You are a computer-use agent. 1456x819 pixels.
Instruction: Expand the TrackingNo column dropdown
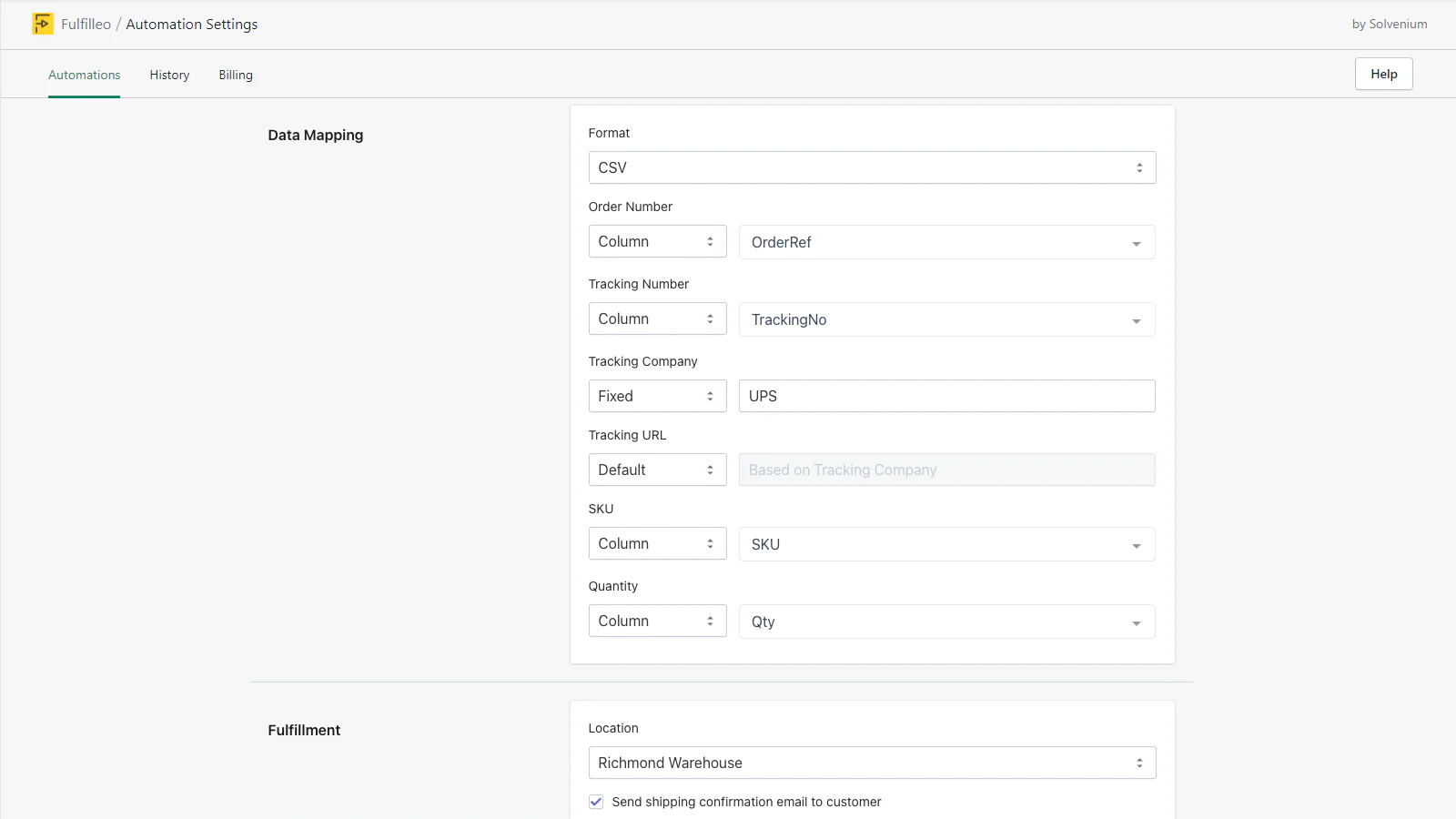point(946,319)
